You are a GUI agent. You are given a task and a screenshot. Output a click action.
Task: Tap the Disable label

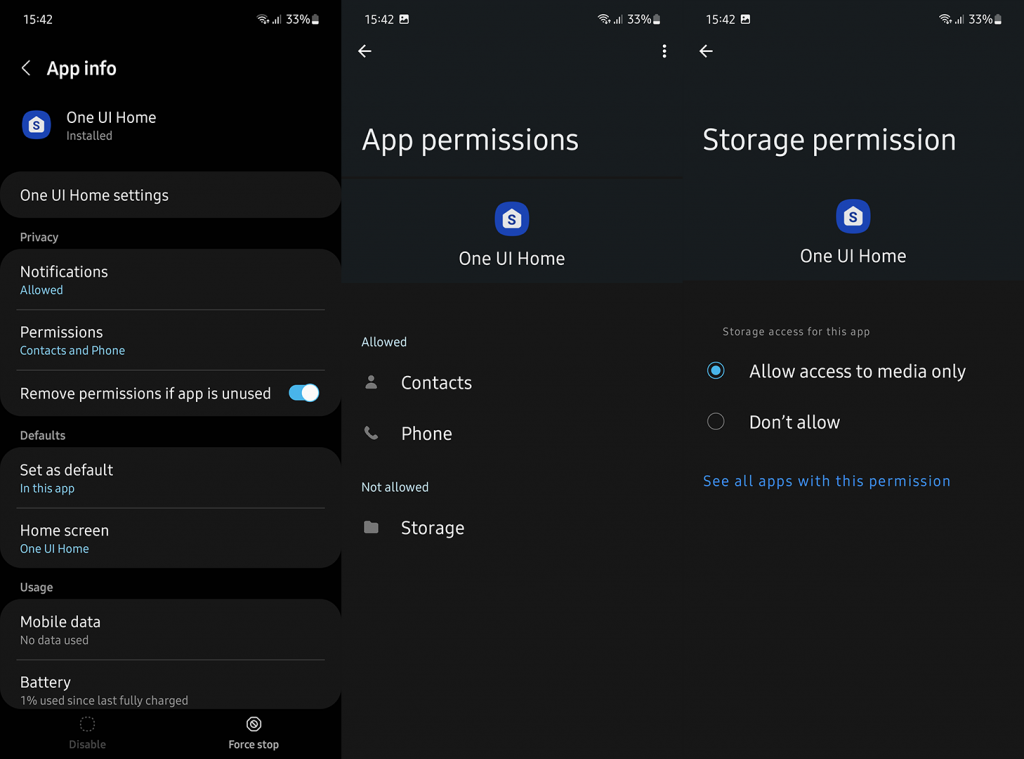click(x=88, y=745)
